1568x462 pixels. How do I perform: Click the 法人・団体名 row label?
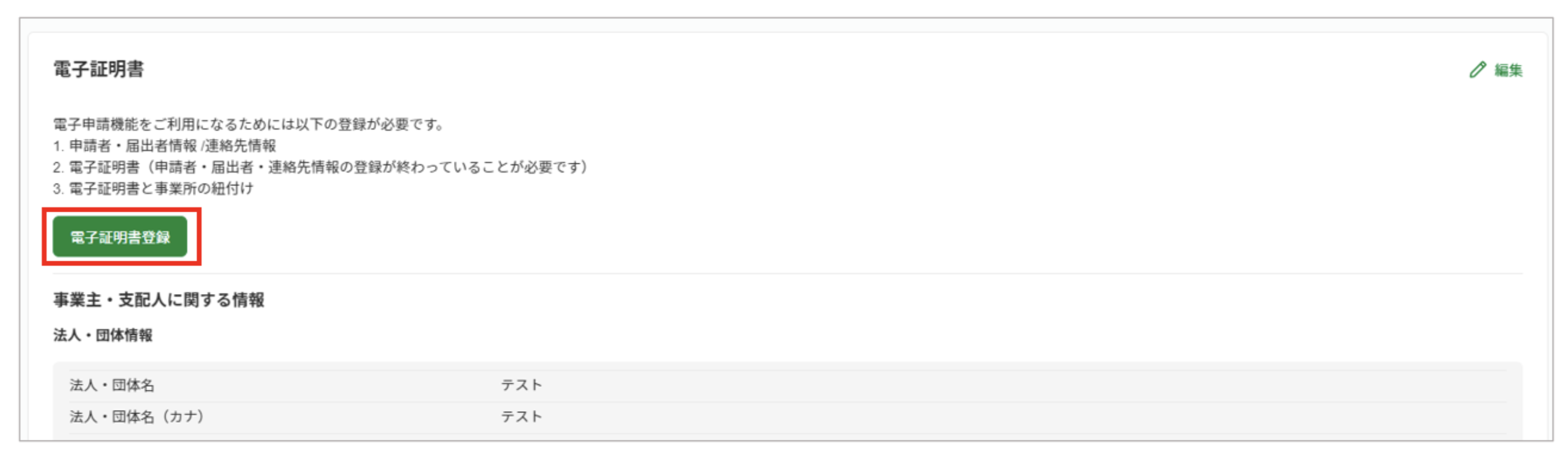(x=112, y=385)
